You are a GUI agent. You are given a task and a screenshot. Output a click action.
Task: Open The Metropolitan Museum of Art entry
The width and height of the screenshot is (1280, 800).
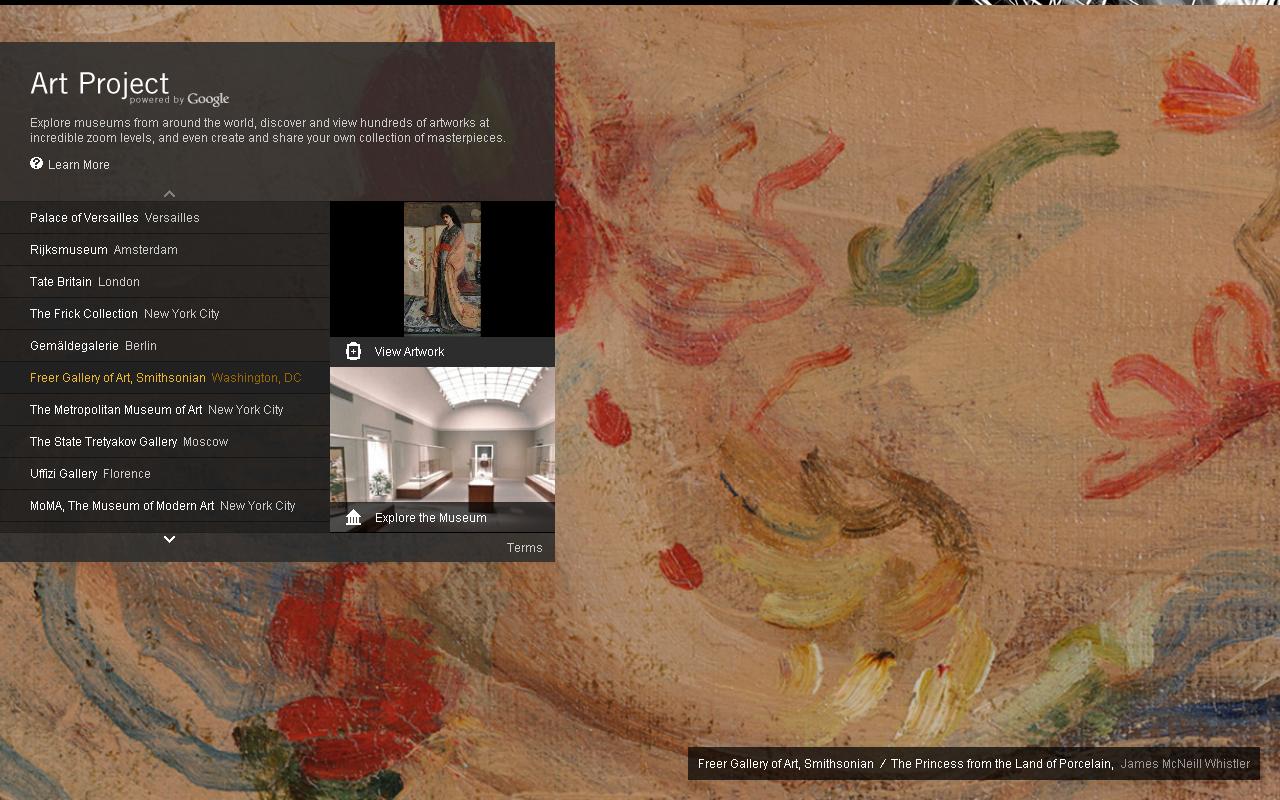tap(165, 410)
